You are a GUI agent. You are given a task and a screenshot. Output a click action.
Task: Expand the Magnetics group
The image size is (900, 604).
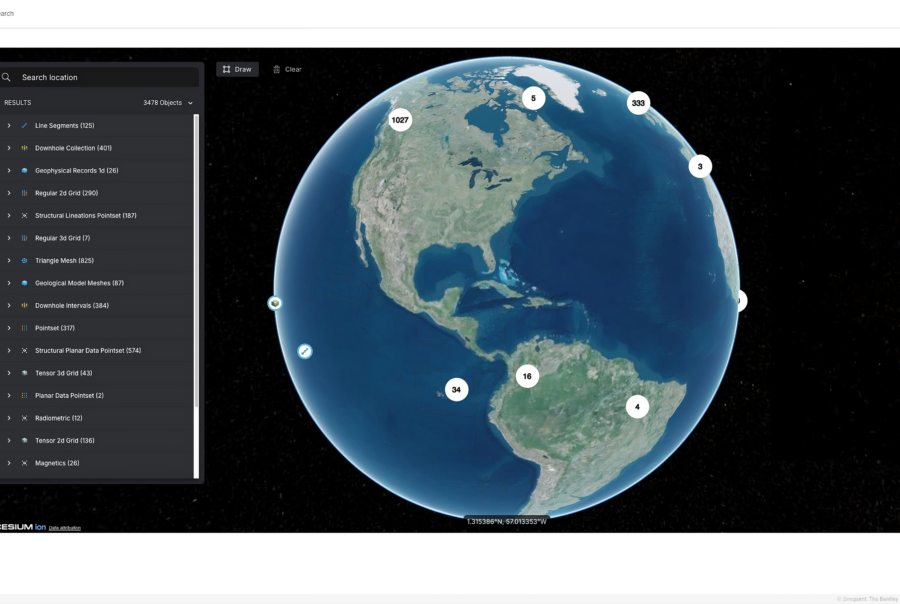[9, 463]
